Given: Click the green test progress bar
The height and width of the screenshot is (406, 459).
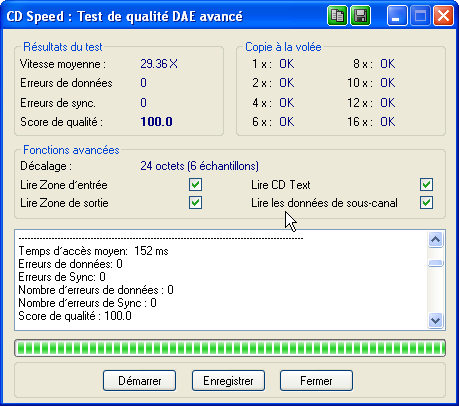Looking at the screenshot, I should click(x=230, y=348).
